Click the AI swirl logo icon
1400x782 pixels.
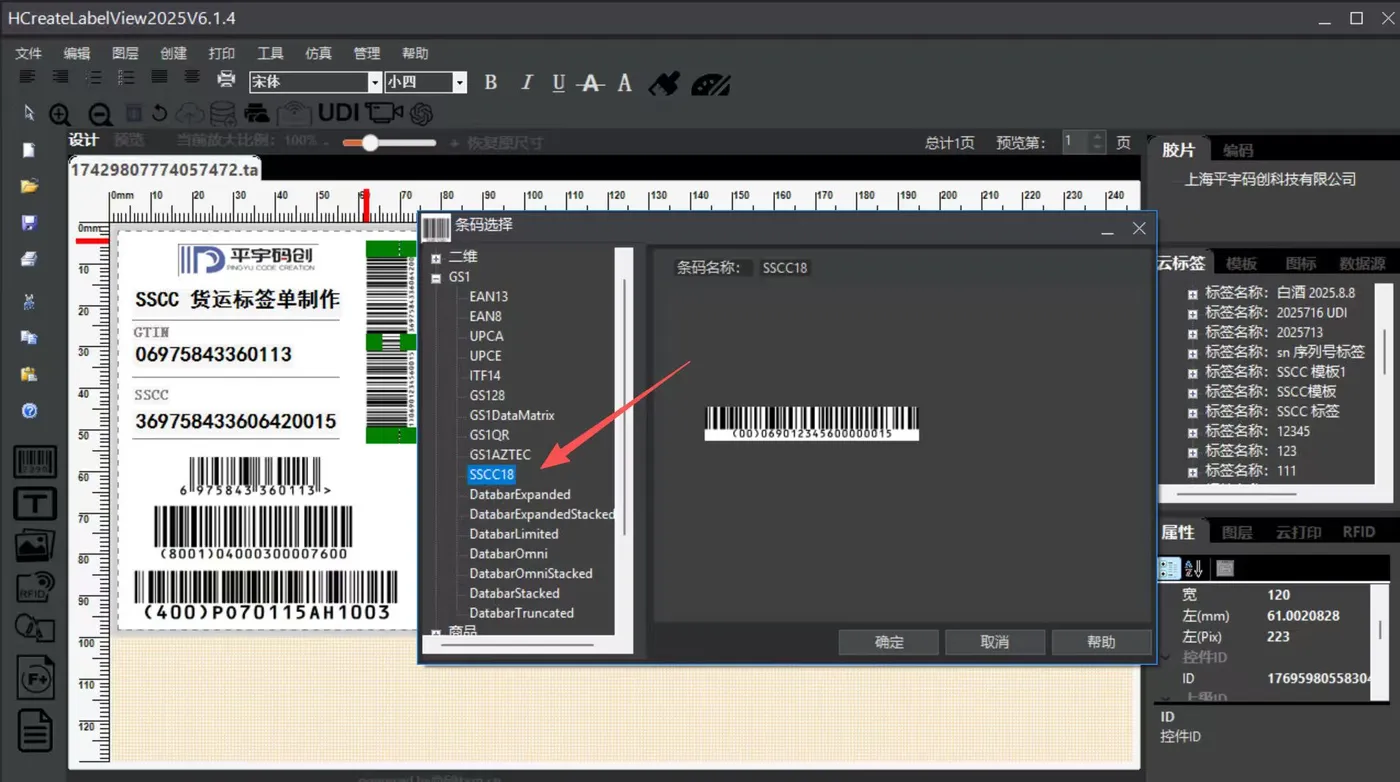click(x=420, y=113)
